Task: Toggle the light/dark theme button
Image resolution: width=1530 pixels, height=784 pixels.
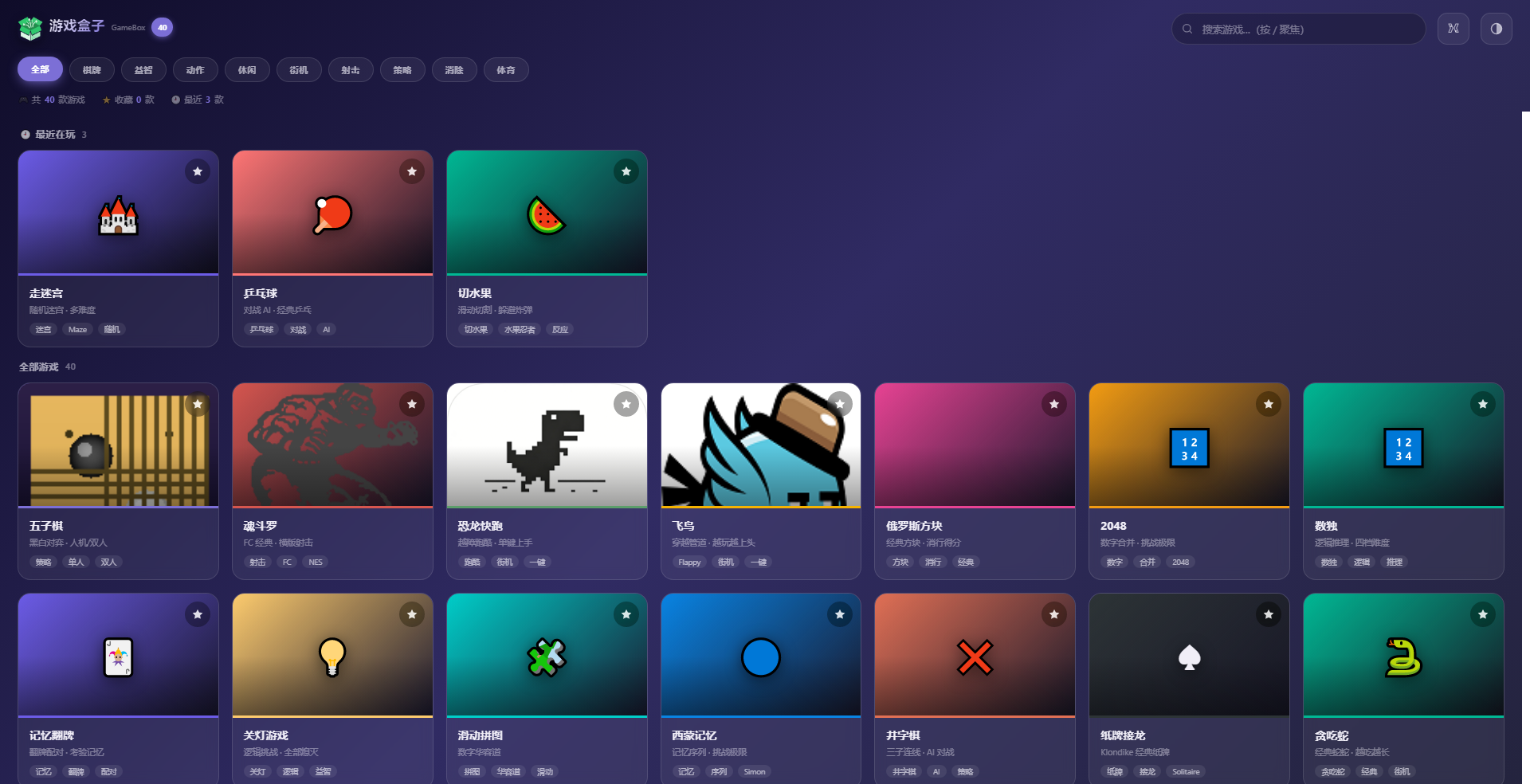Action: (x=1497, y=29)
